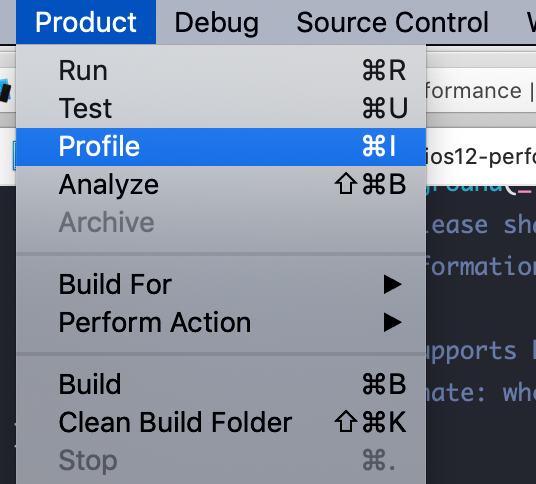
Task: Click the blue app icon in toolbar
Action: 6,91
